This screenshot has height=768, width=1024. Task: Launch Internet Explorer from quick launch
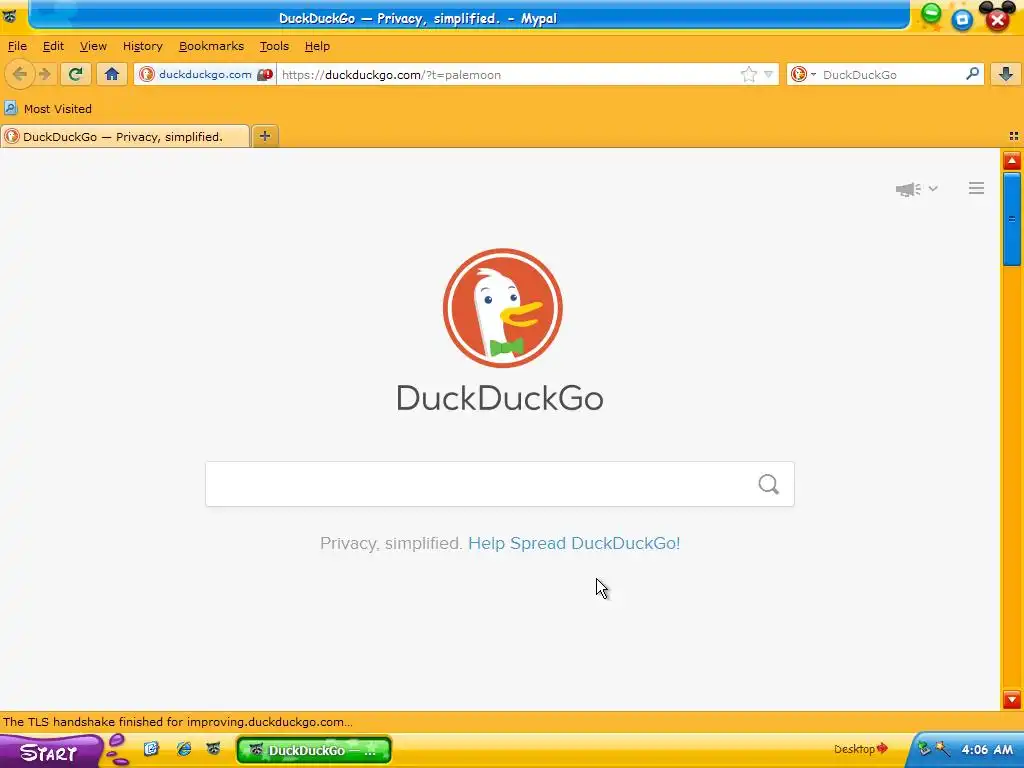184,748
